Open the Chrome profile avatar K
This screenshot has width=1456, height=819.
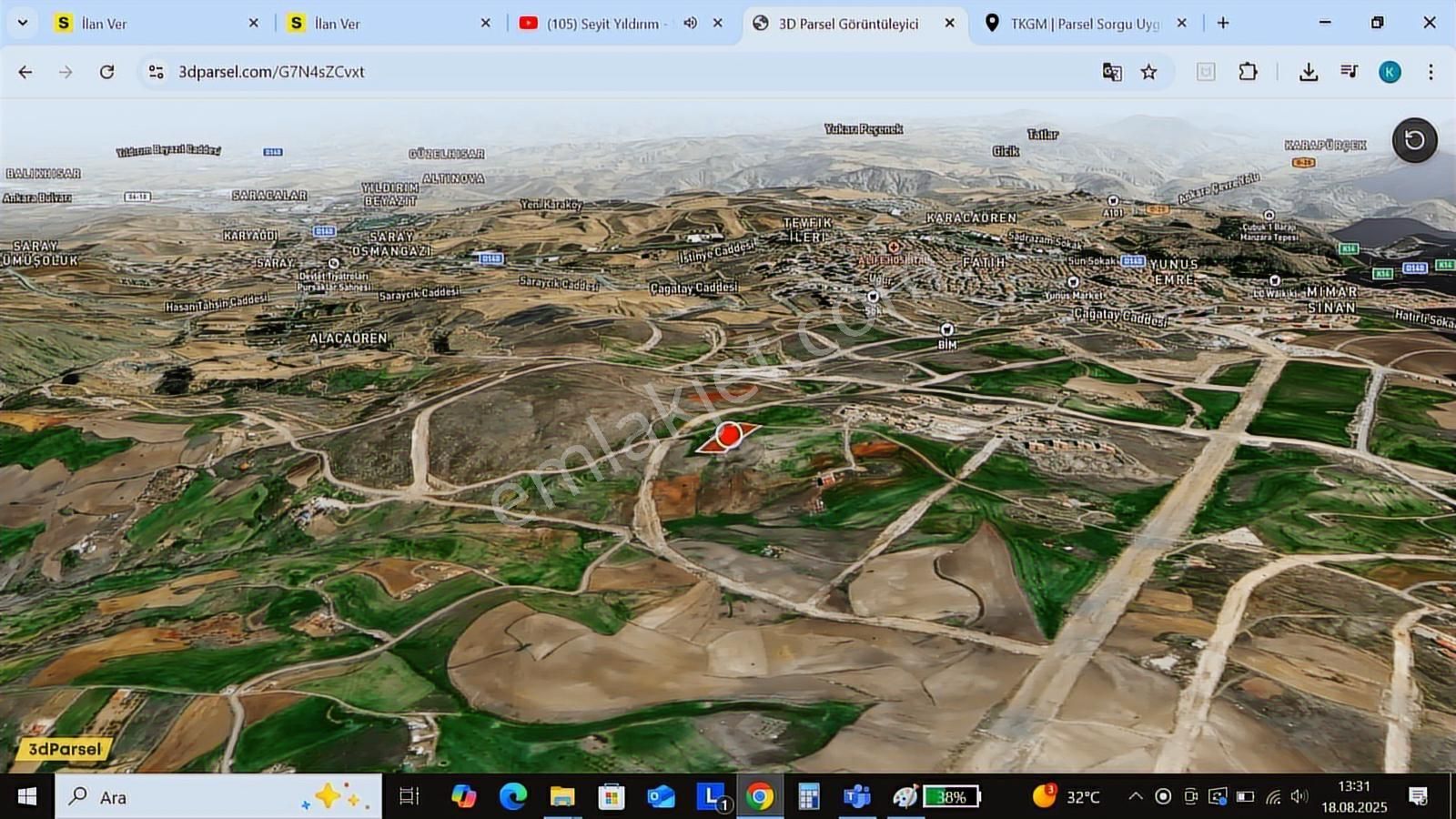(1390, 72)
